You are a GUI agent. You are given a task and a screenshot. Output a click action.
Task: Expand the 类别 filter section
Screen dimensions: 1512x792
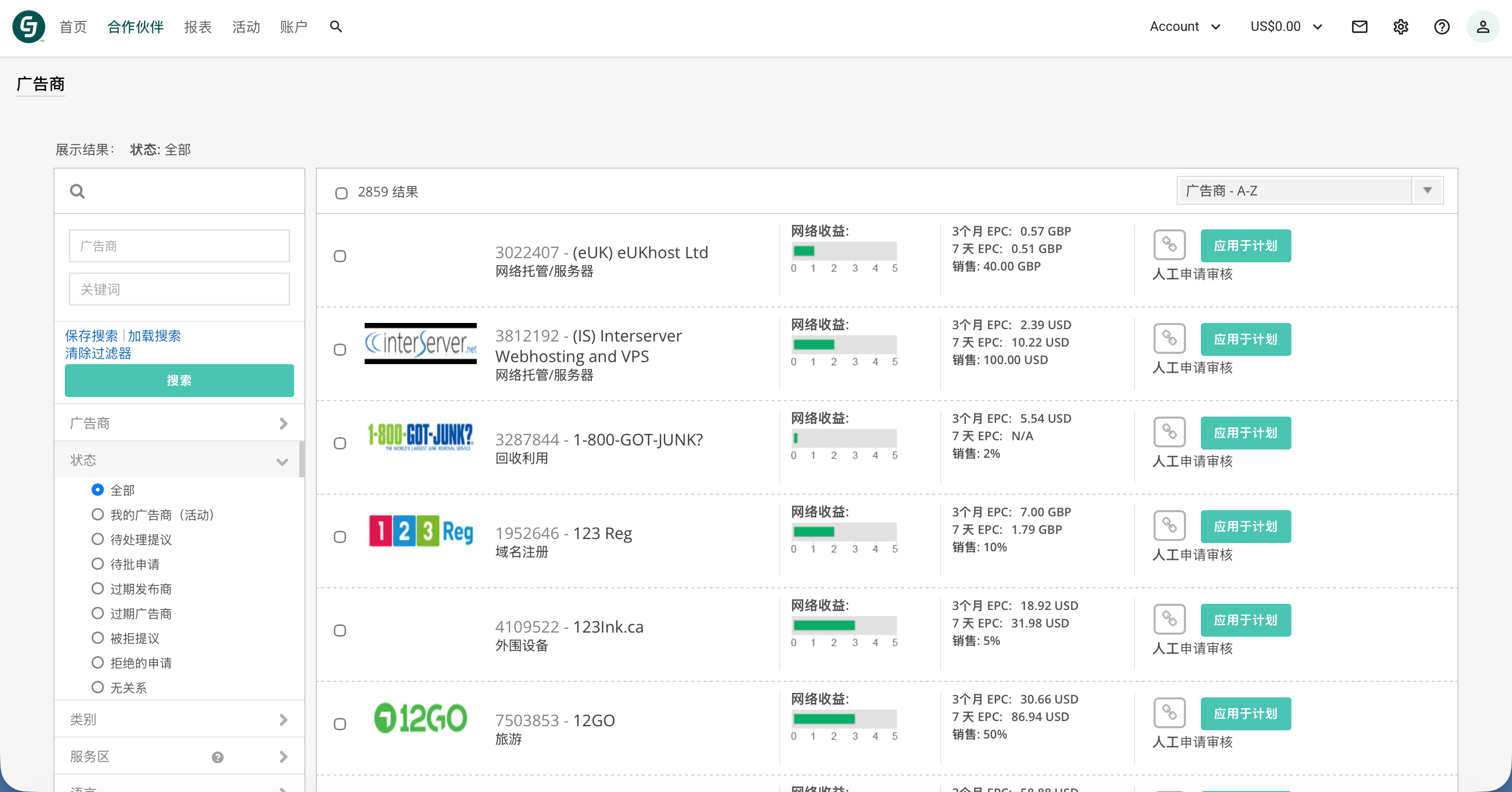tap(179, 719)
